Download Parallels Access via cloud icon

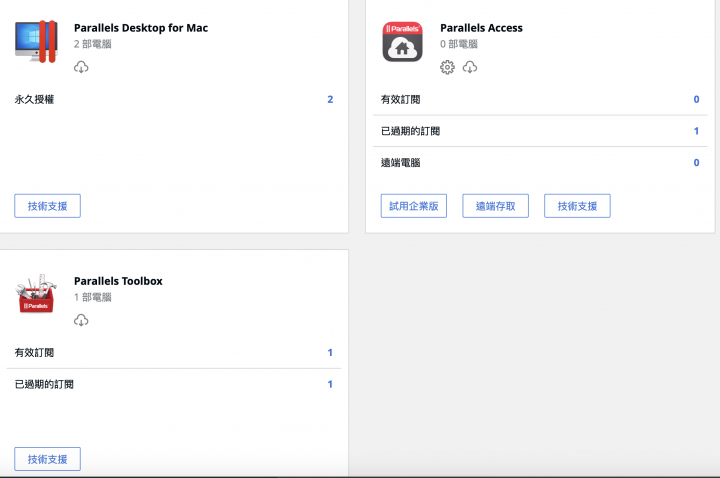tap(470, 67)
